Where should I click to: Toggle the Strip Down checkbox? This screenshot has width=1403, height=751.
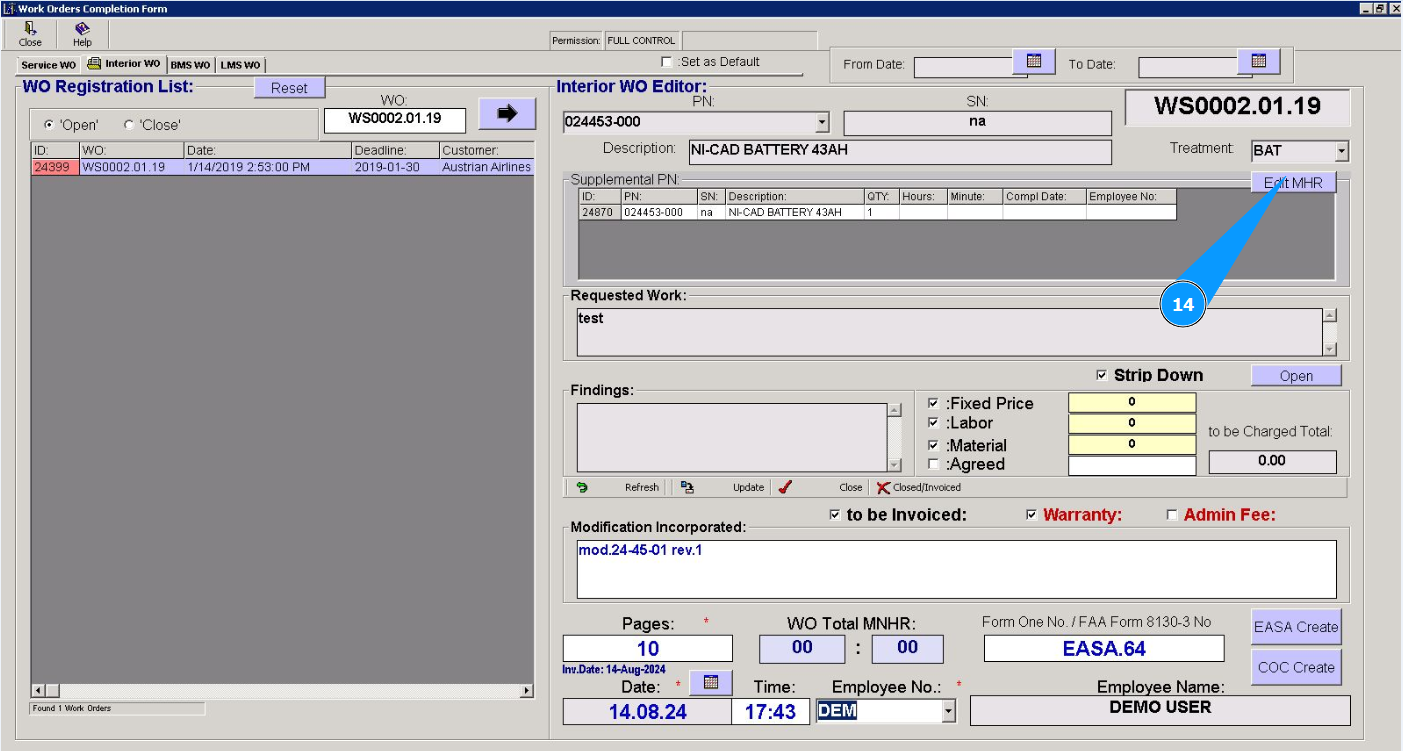tap(1102, 376)
